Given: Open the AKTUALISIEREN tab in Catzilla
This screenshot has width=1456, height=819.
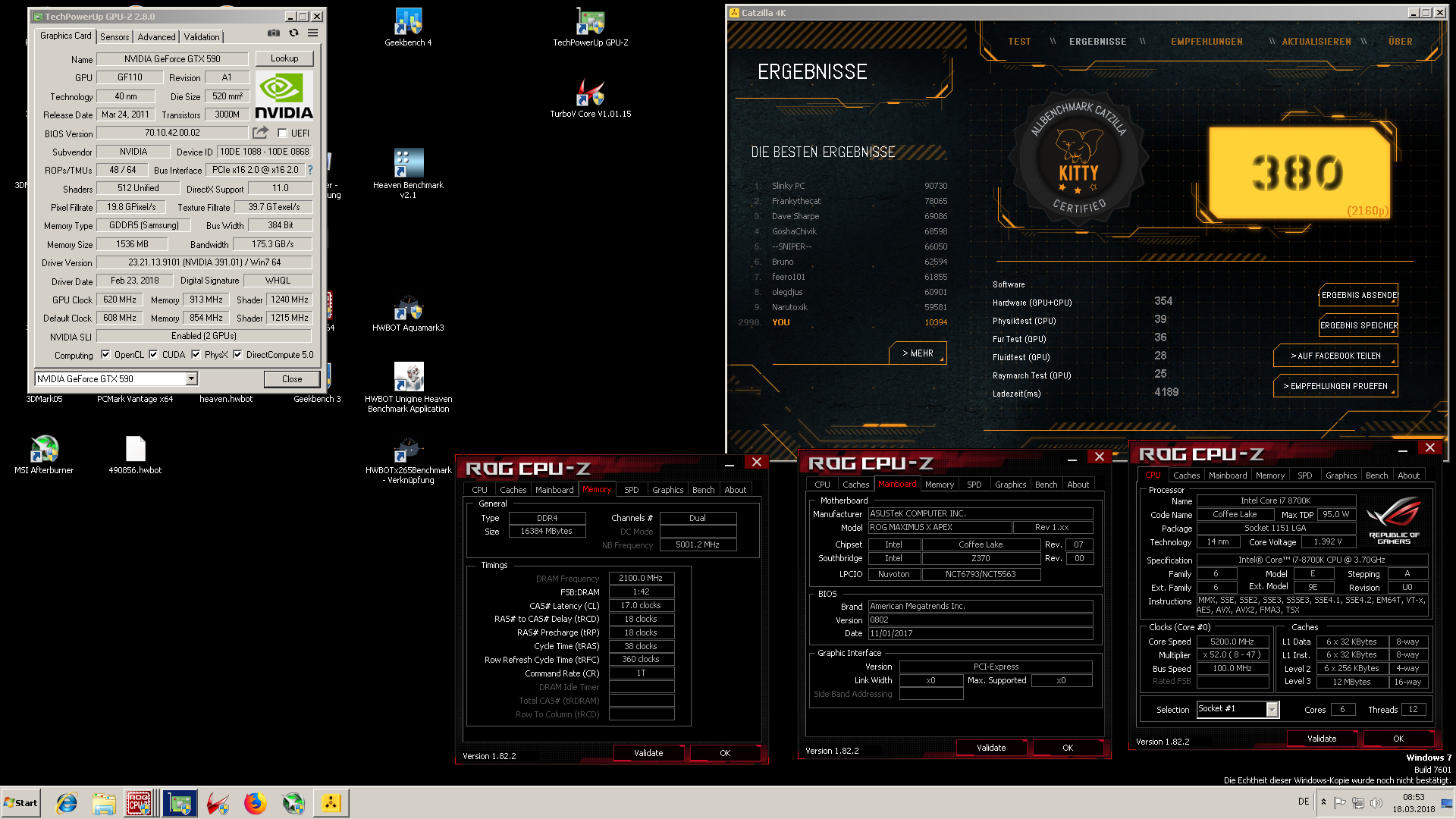Looking at the screenshot, I should (1316, 42).
